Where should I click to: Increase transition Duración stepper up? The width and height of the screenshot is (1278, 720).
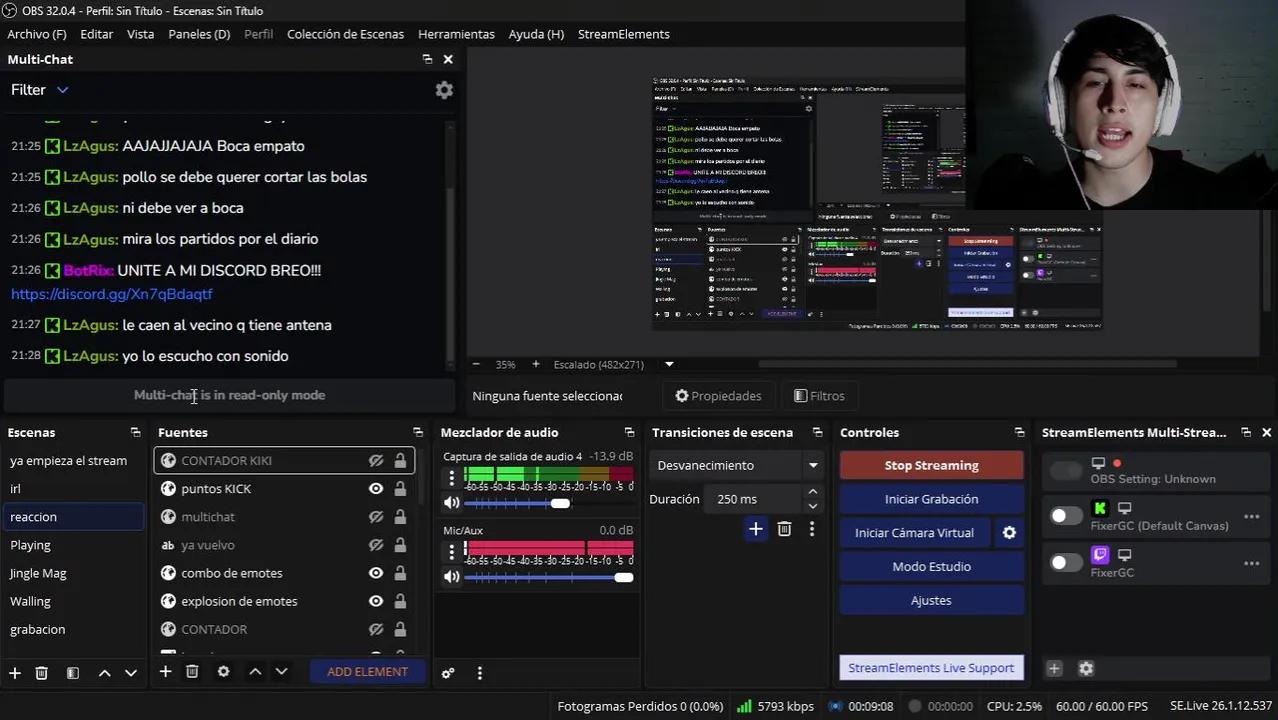(812, 492)
